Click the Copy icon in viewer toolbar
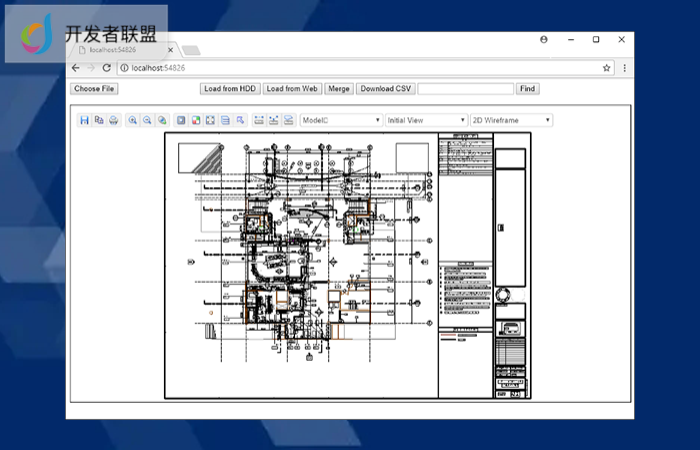This screenshot has height=450, width=700. (x=99, y=120)
